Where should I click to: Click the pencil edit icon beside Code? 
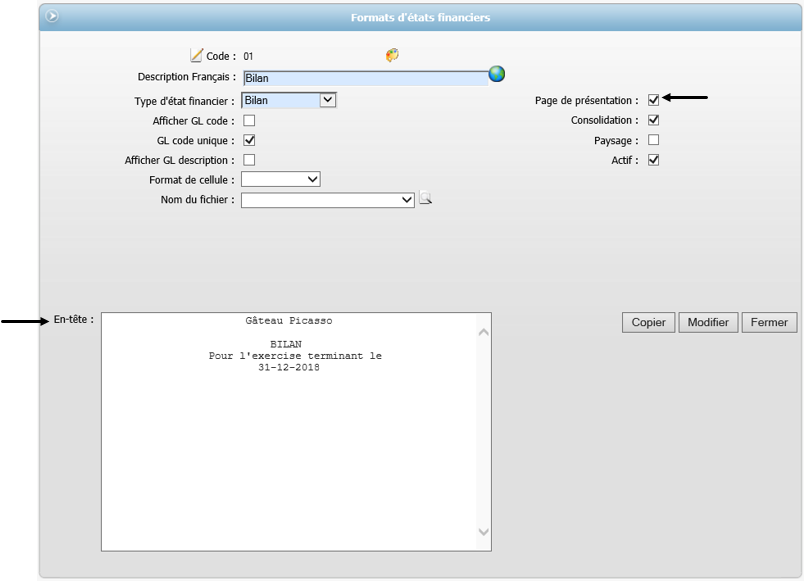pyautogui.click(x=197, y=56)
